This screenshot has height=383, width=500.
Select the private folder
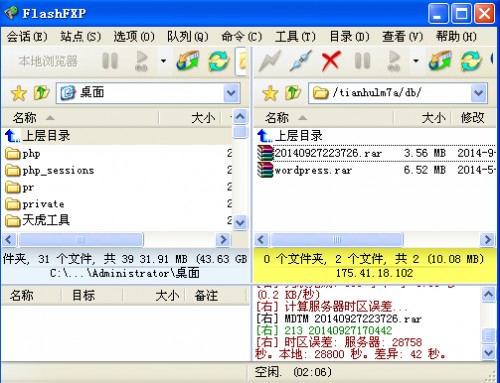click(x=117, y=204)
